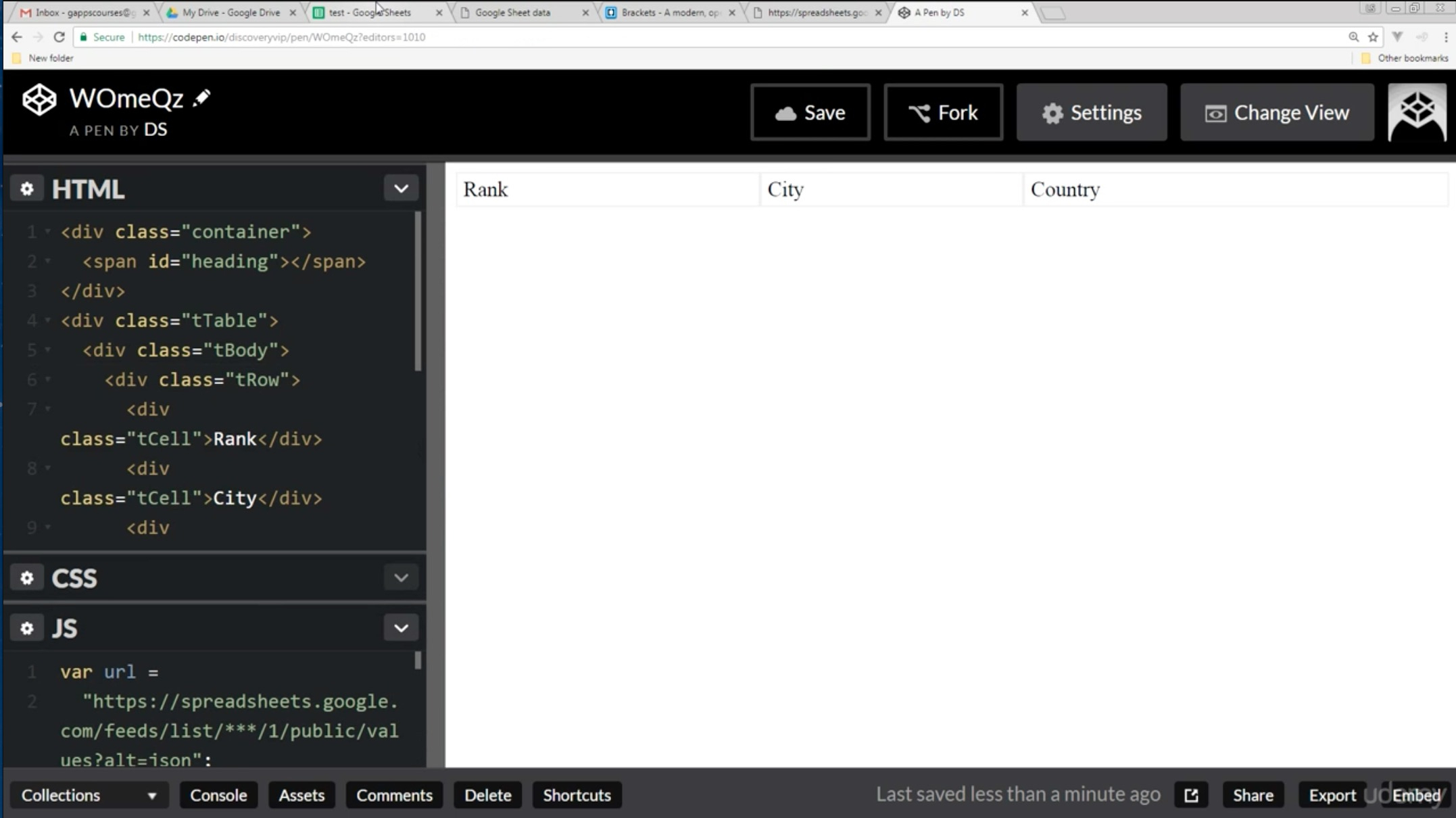Open CSS editor settings gear
Screen dimensions: 1456x818
[27, 578]
